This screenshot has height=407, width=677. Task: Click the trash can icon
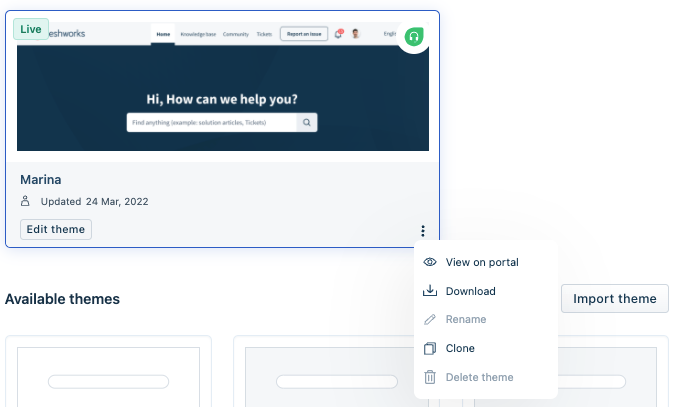click(430, 377)
